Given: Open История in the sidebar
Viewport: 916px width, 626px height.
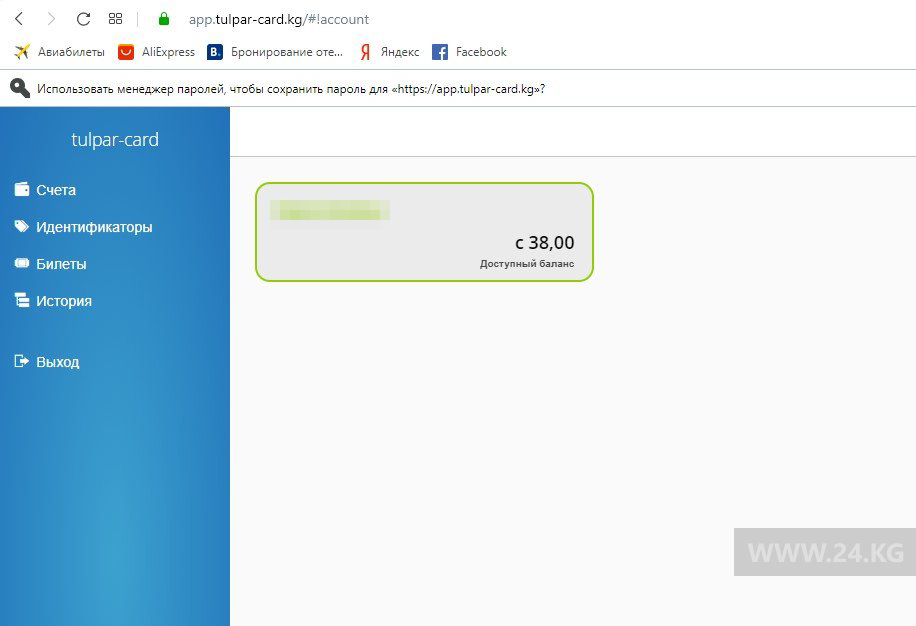Looking at the screenshot, I should pos(64,301).
